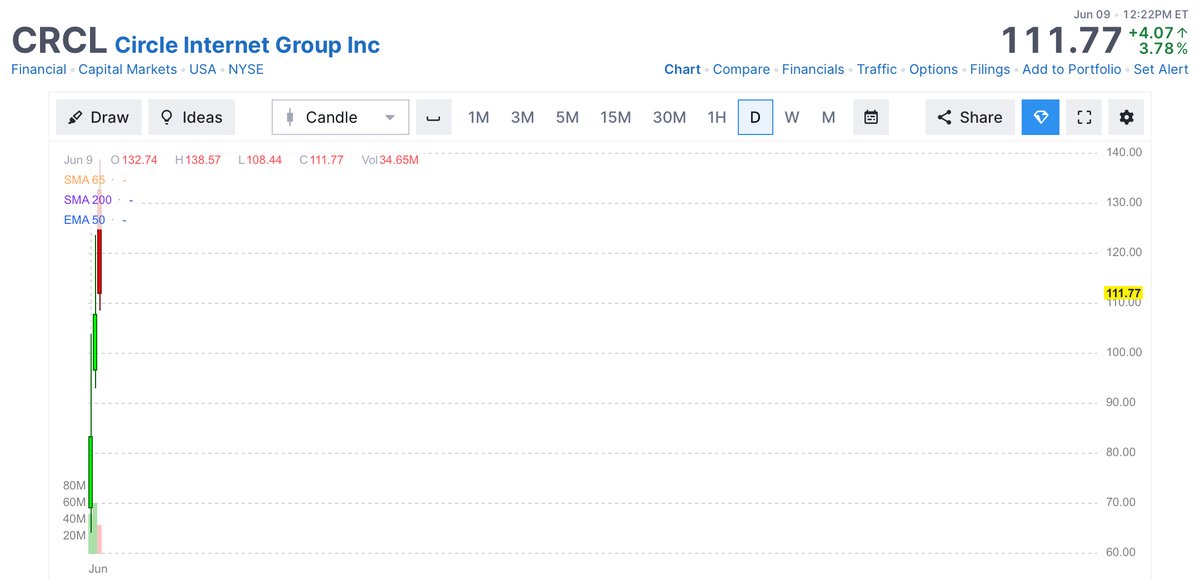
Task: Click the 3.78% percent change
Action: 1164,49
